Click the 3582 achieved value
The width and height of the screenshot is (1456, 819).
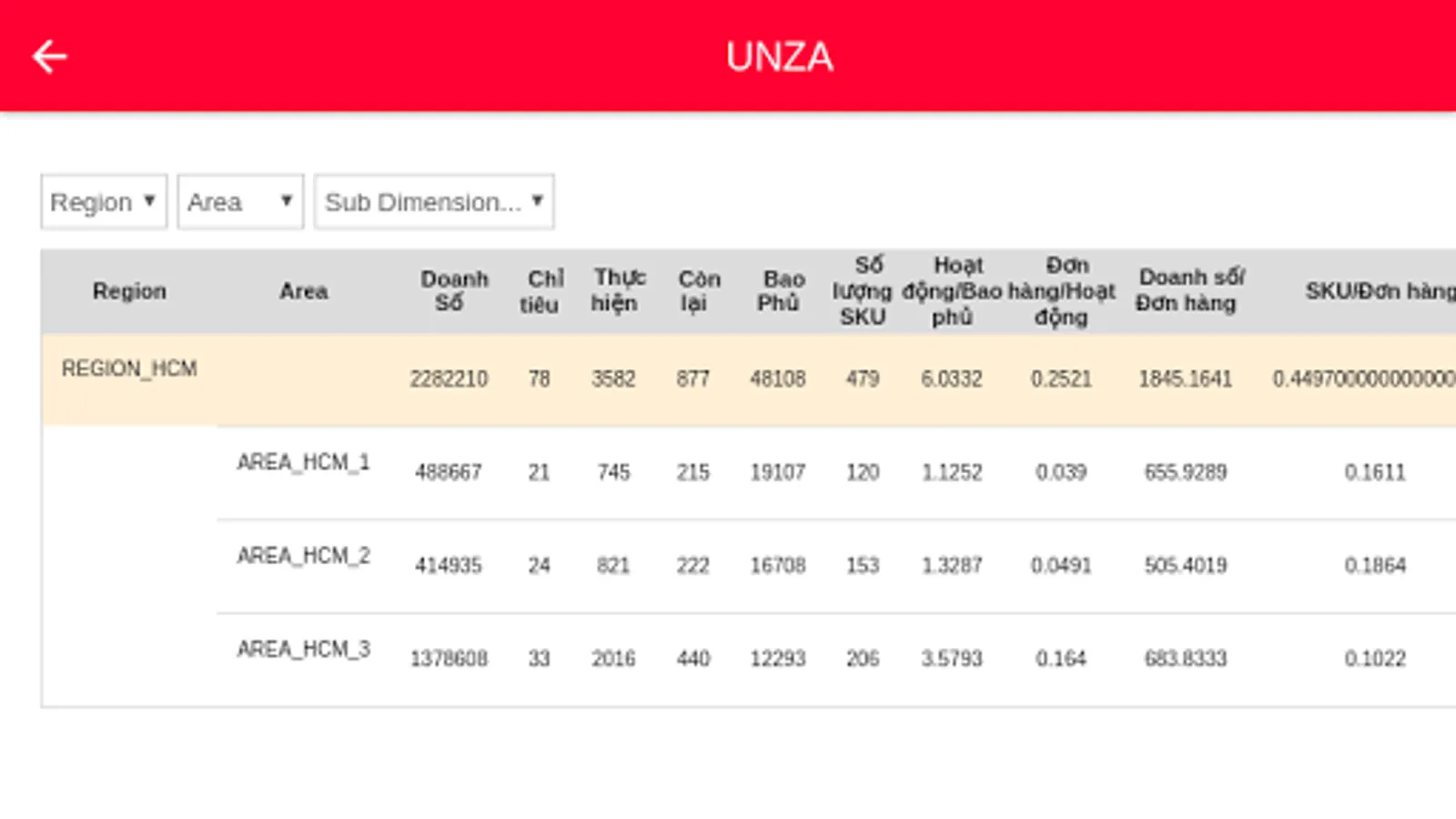pos(613,379)
